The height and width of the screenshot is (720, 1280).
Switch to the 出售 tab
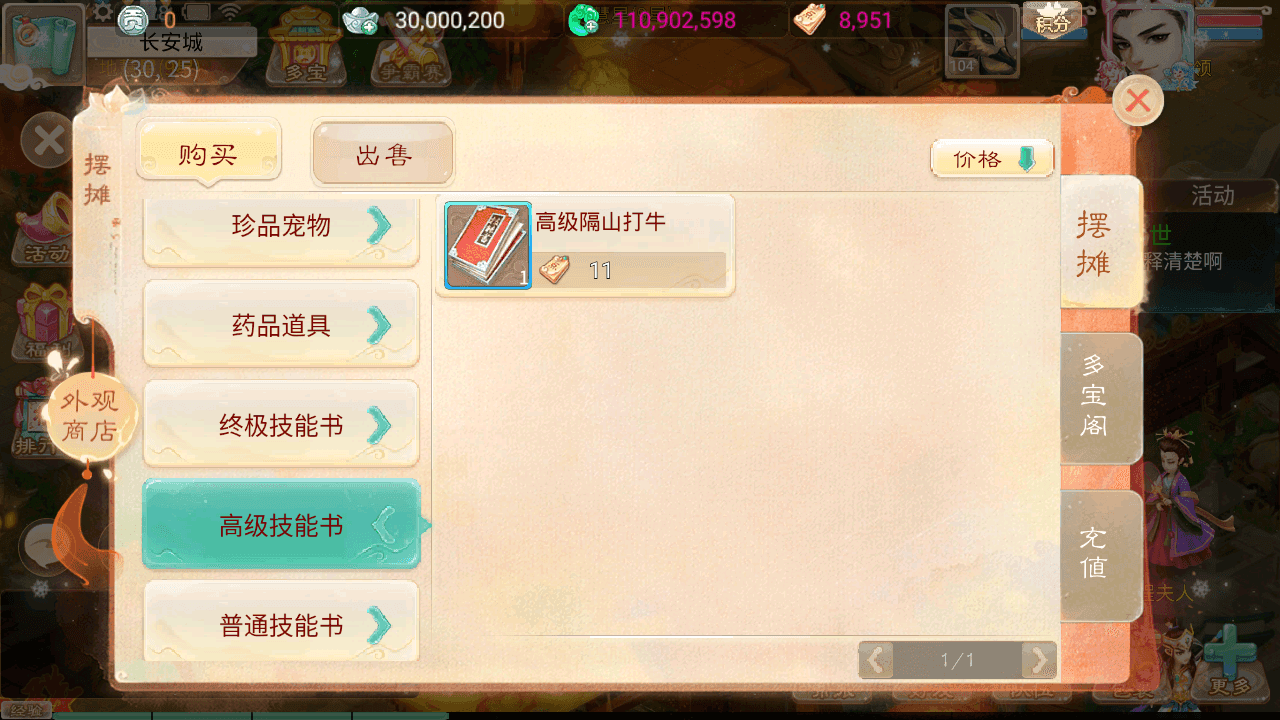pyautogui.click(x=384, y=153)
